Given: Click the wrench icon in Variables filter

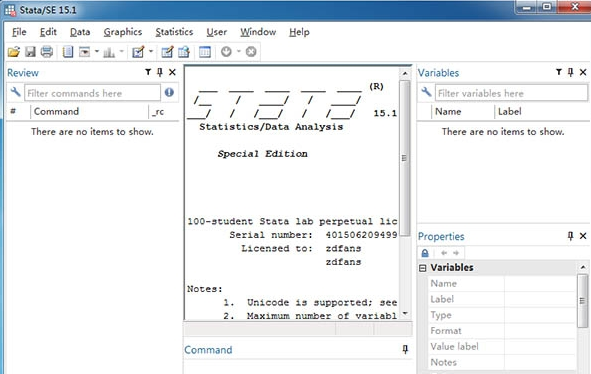Looking at the screenshot, I should (x=426, y=92).
